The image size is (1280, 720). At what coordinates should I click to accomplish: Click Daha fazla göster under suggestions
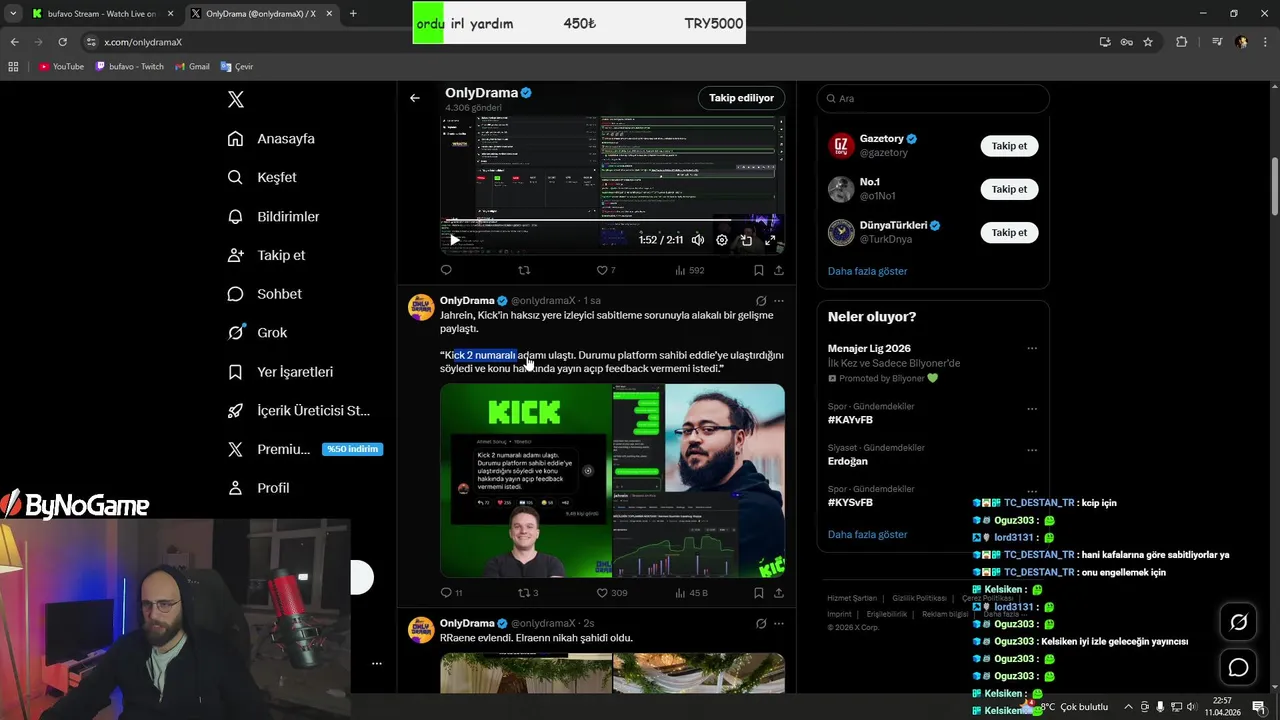pos(867,271)
